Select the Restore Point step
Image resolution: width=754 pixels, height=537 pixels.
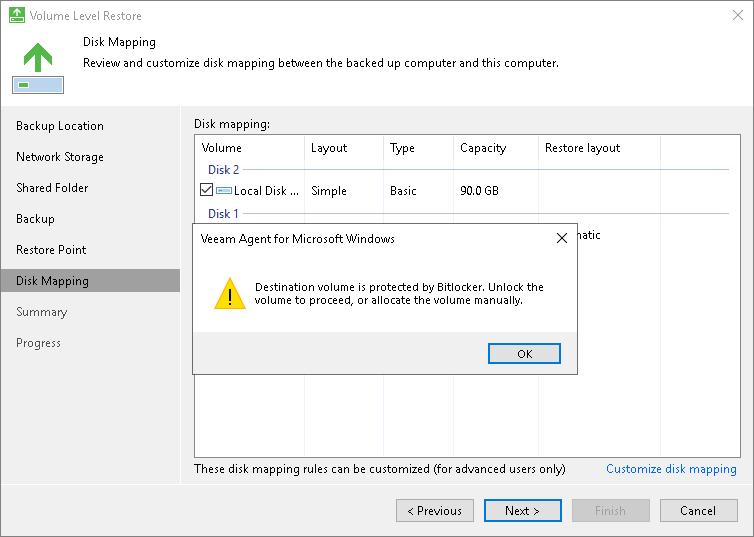[x=51, y=250]
